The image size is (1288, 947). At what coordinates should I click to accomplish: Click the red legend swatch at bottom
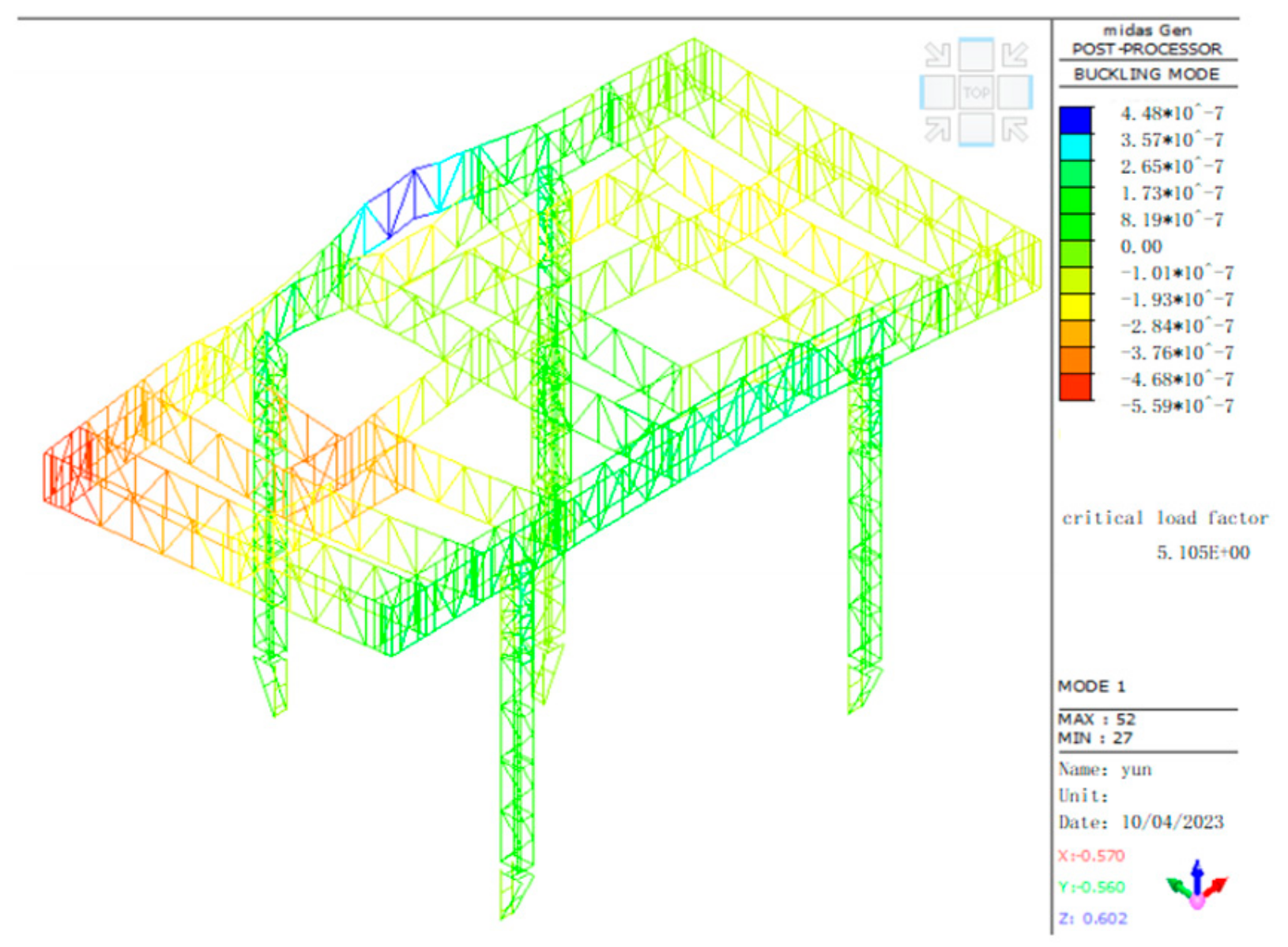(x=1075, y=387)
